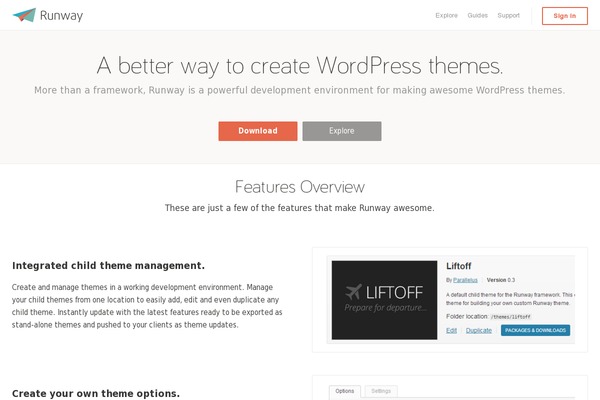
Task: Click the Features Overview heading
Action: point(300,187)
